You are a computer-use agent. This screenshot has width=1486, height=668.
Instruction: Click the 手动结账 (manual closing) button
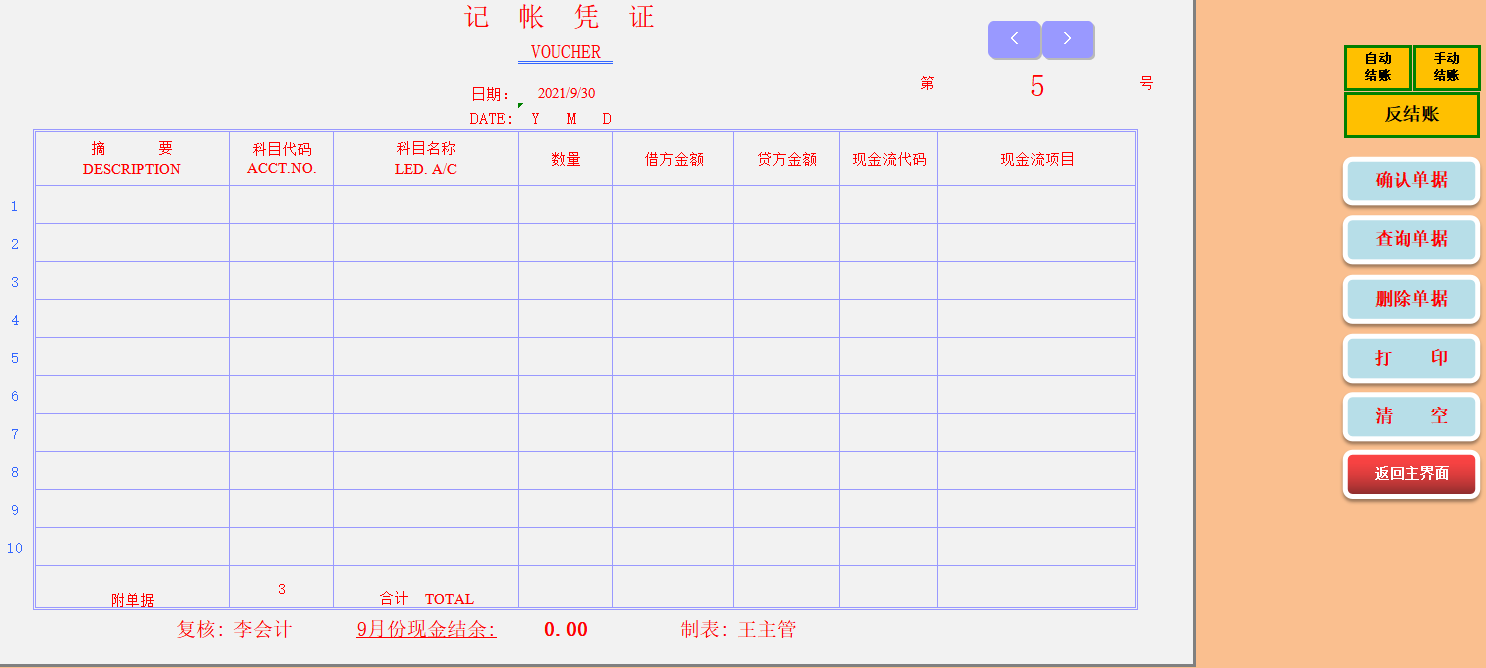point(1446,67)
